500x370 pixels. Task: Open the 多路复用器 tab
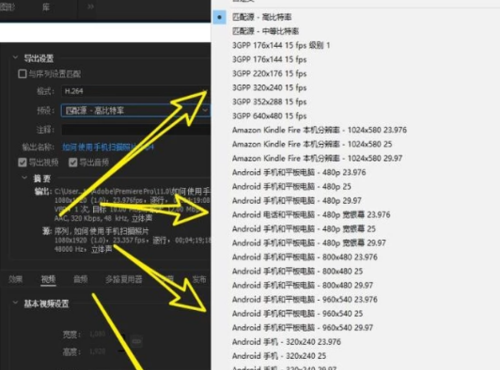(124, 279)
